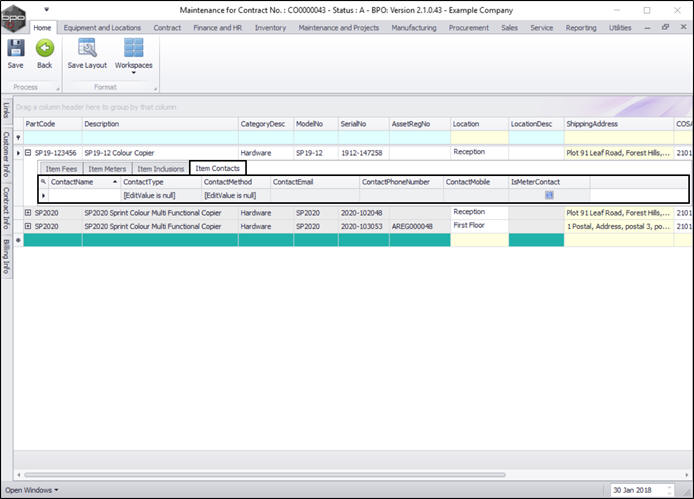This screenshot has height=499, width=694.
Task: Open the Maintenance and Projects tab
Action: 339,27
